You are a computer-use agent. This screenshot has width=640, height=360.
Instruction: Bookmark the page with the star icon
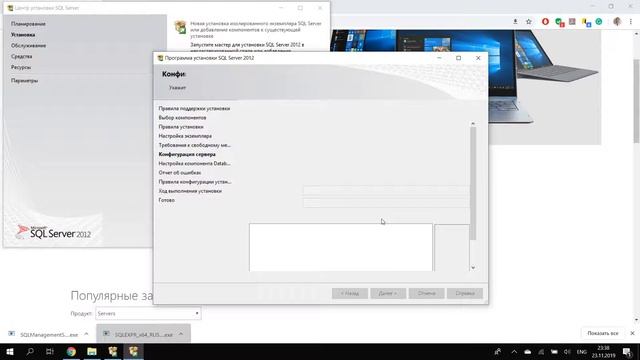click(529, 22)
